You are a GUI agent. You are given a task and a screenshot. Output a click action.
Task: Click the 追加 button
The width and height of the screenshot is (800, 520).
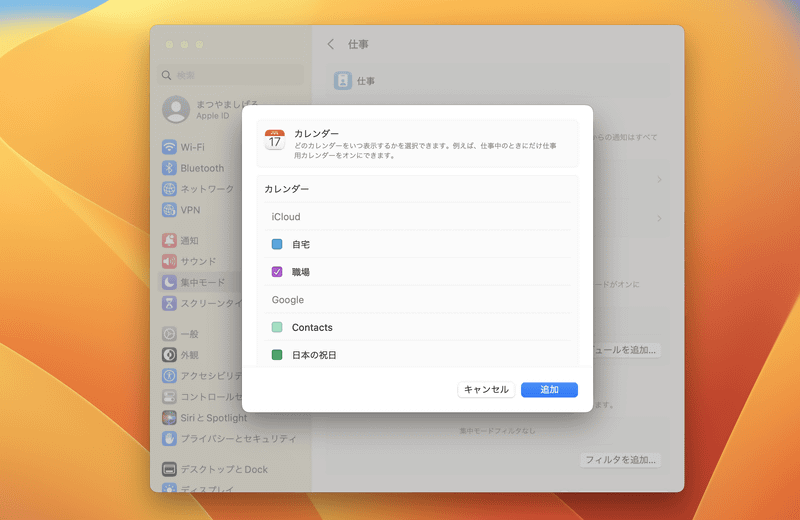549,390
